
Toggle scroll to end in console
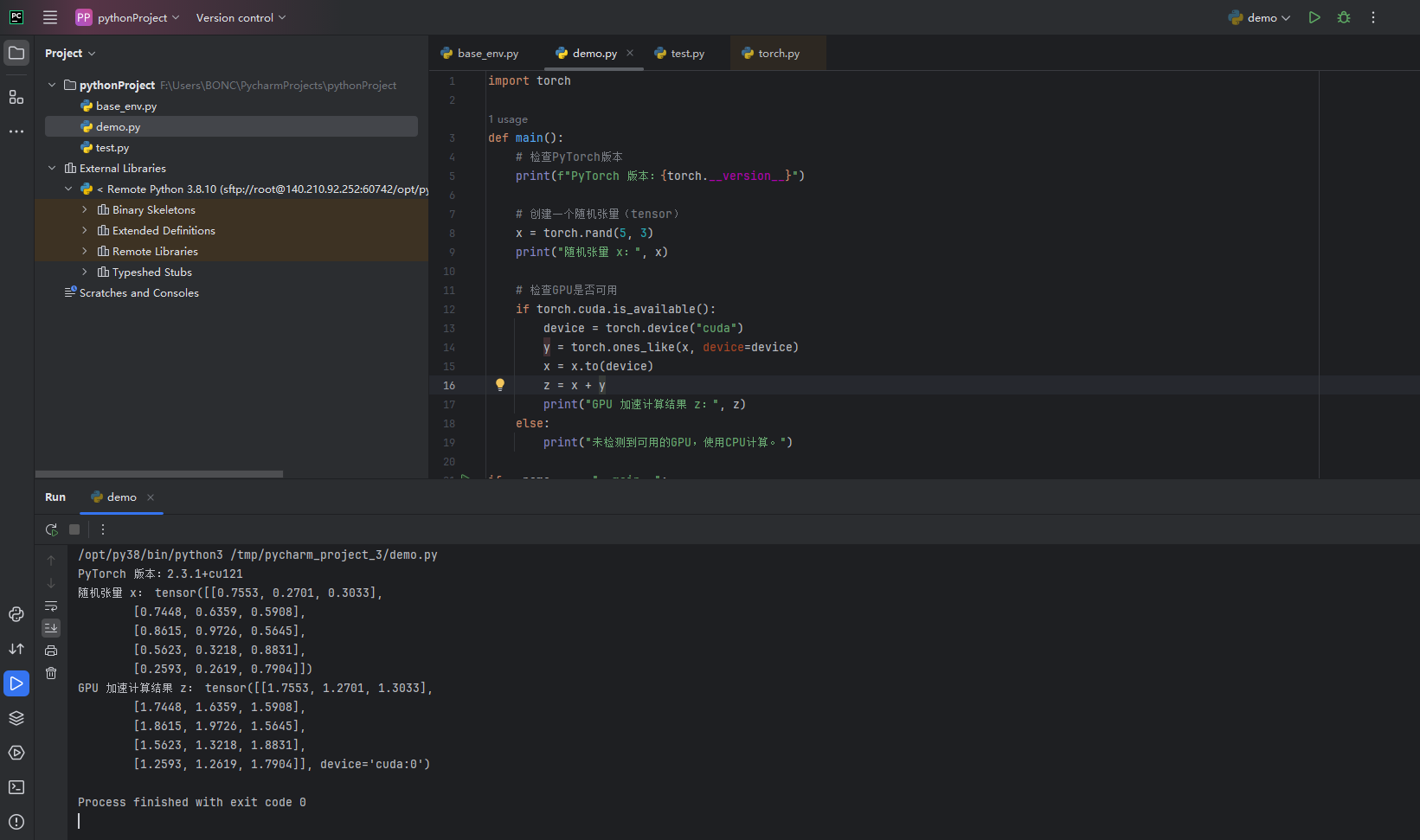51,628
